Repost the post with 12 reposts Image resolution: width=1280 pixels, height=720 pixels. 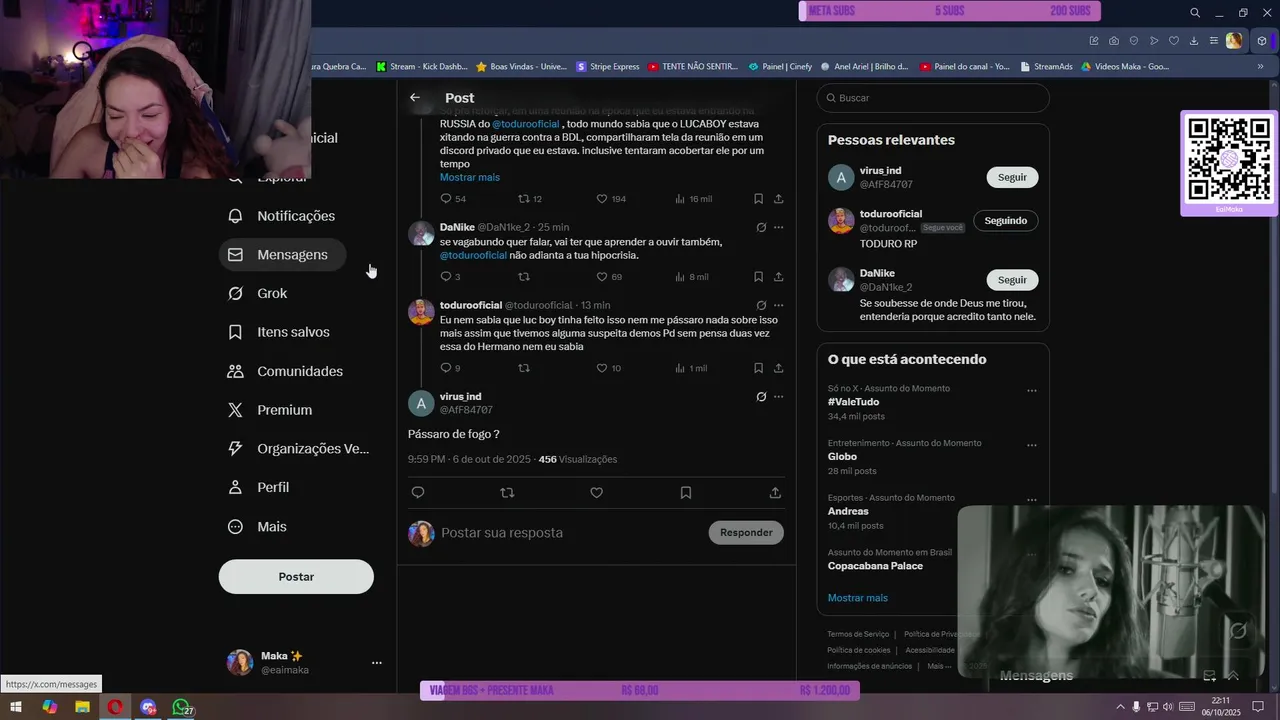click(530, 199)
